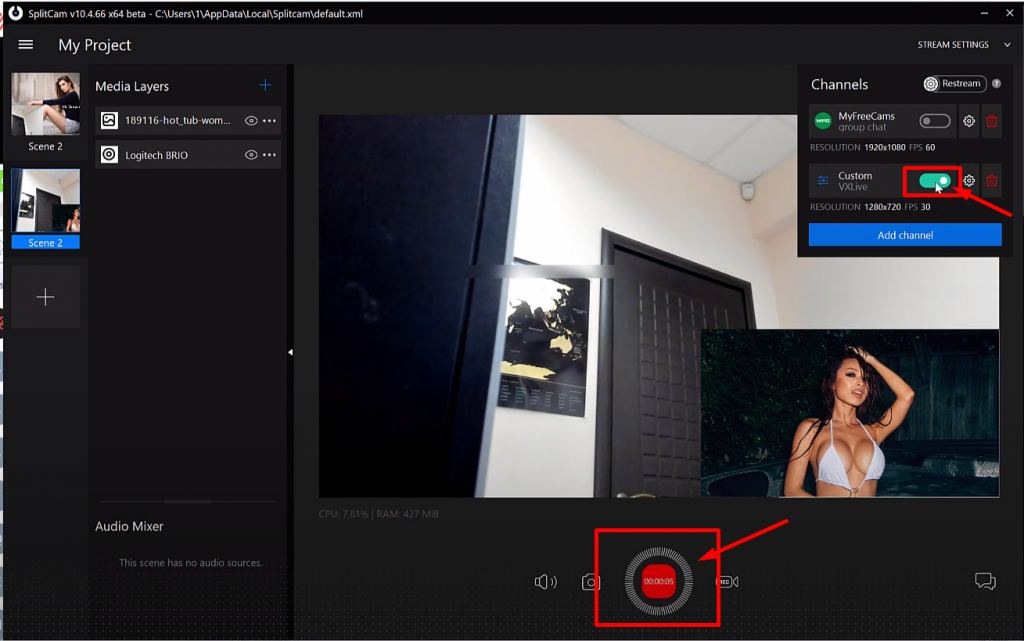
Task: Click the MyFreeCams FPS 60 value
Action: tap(930, 148)
